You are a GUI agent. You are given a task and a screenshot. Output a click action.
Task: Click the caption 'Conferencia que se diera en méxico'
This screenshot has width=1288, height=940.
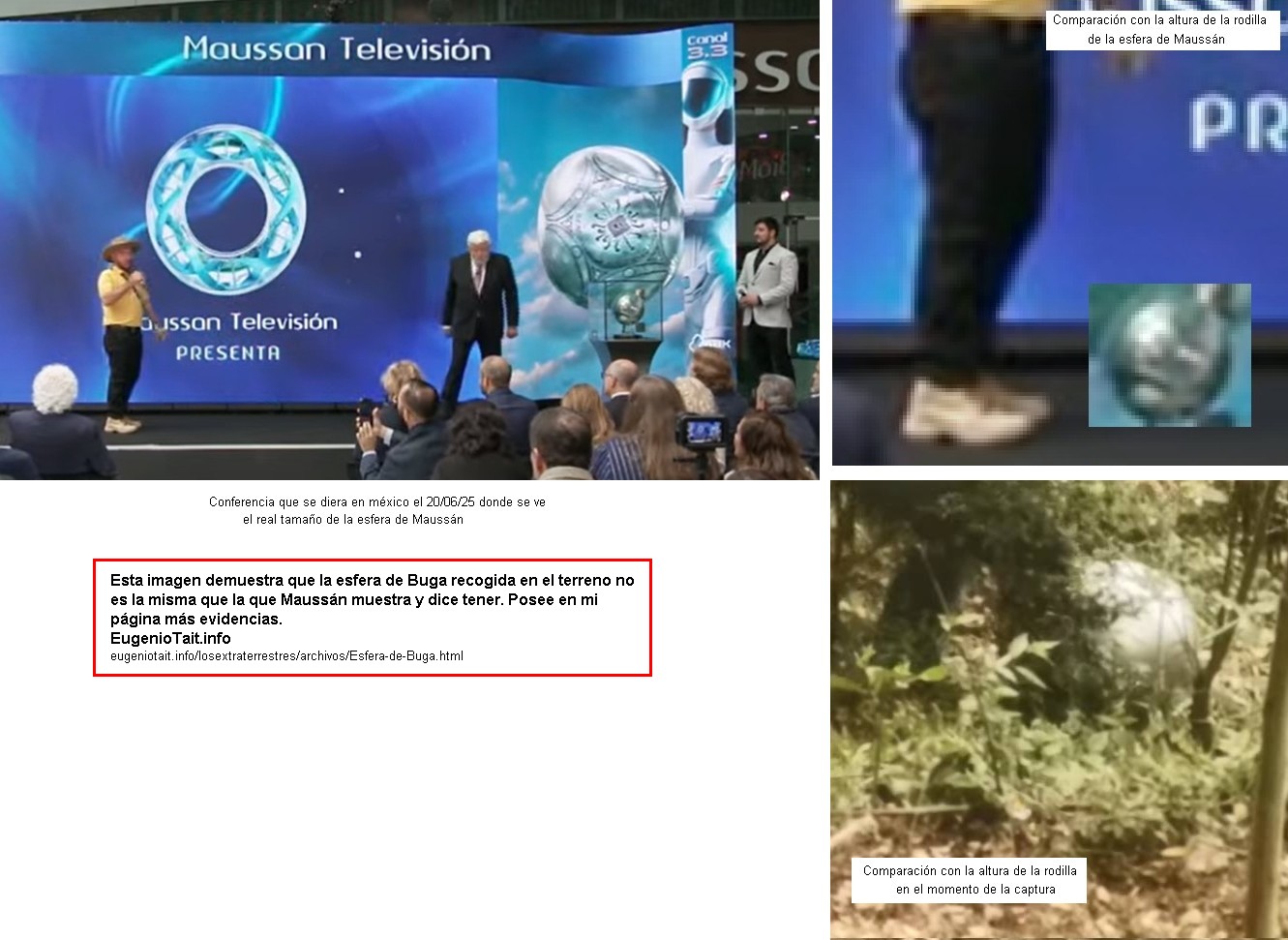377,501
